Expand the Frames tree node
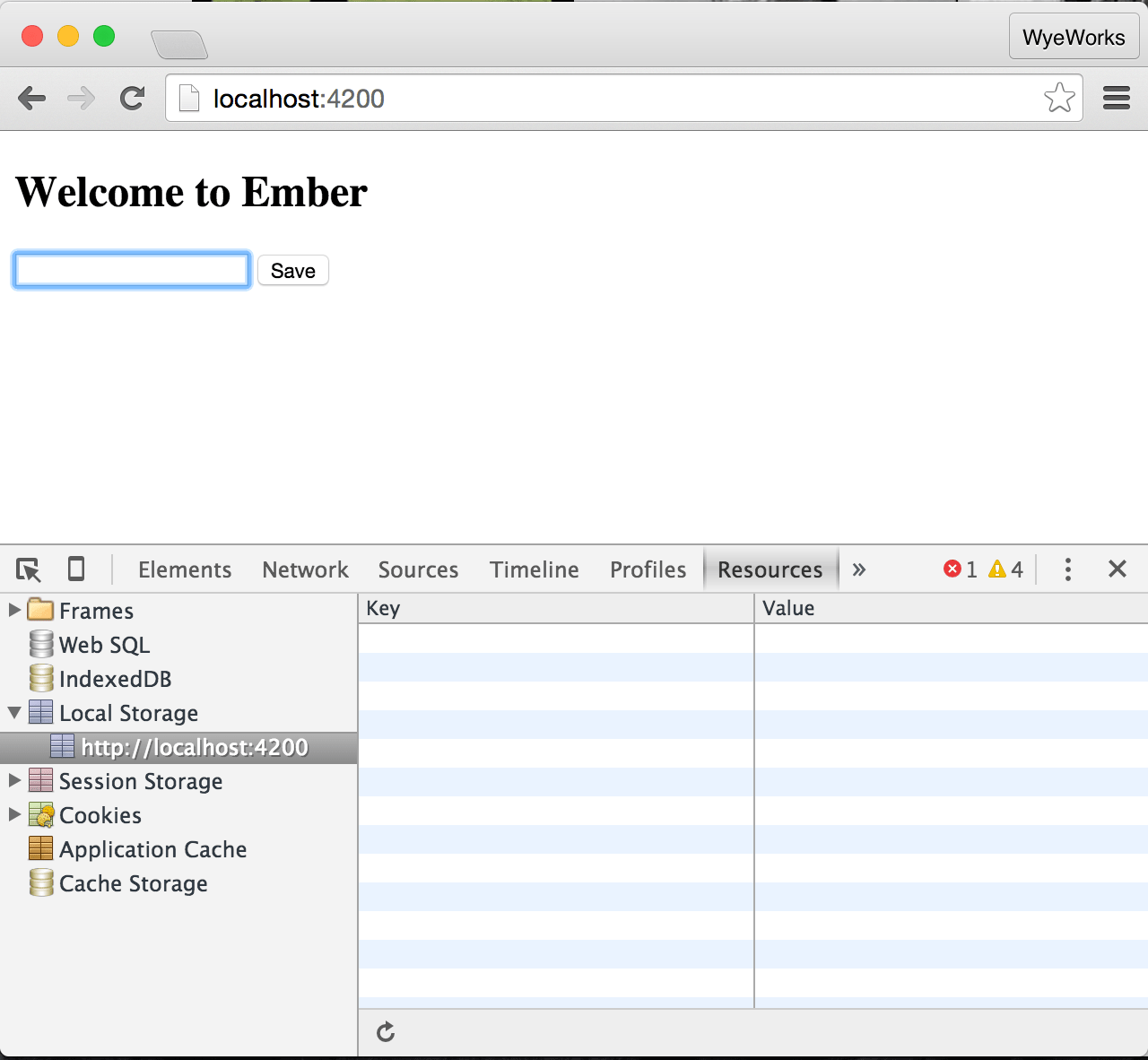This screenshot has width=1148, height=1060. pos(14,611)
